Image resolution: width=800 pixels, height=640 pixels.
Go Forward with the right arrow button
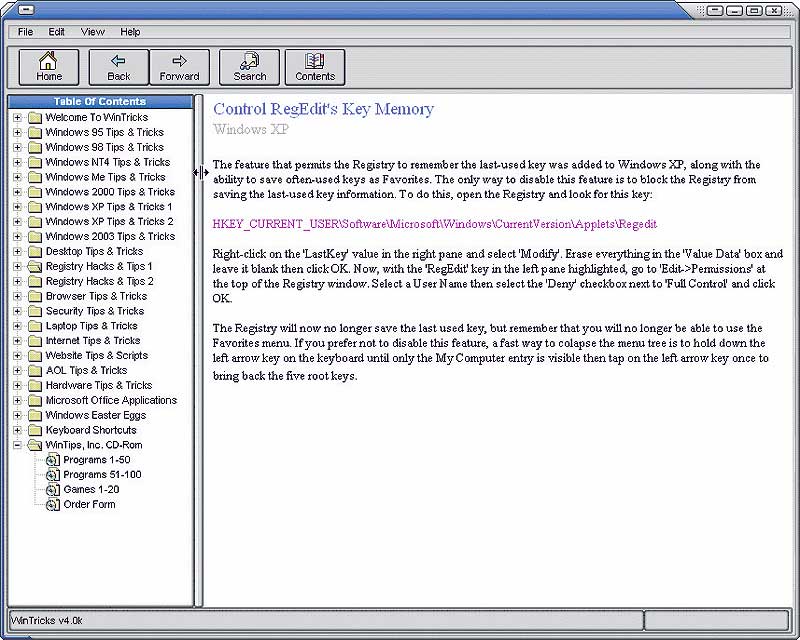(x=179, y=67)
